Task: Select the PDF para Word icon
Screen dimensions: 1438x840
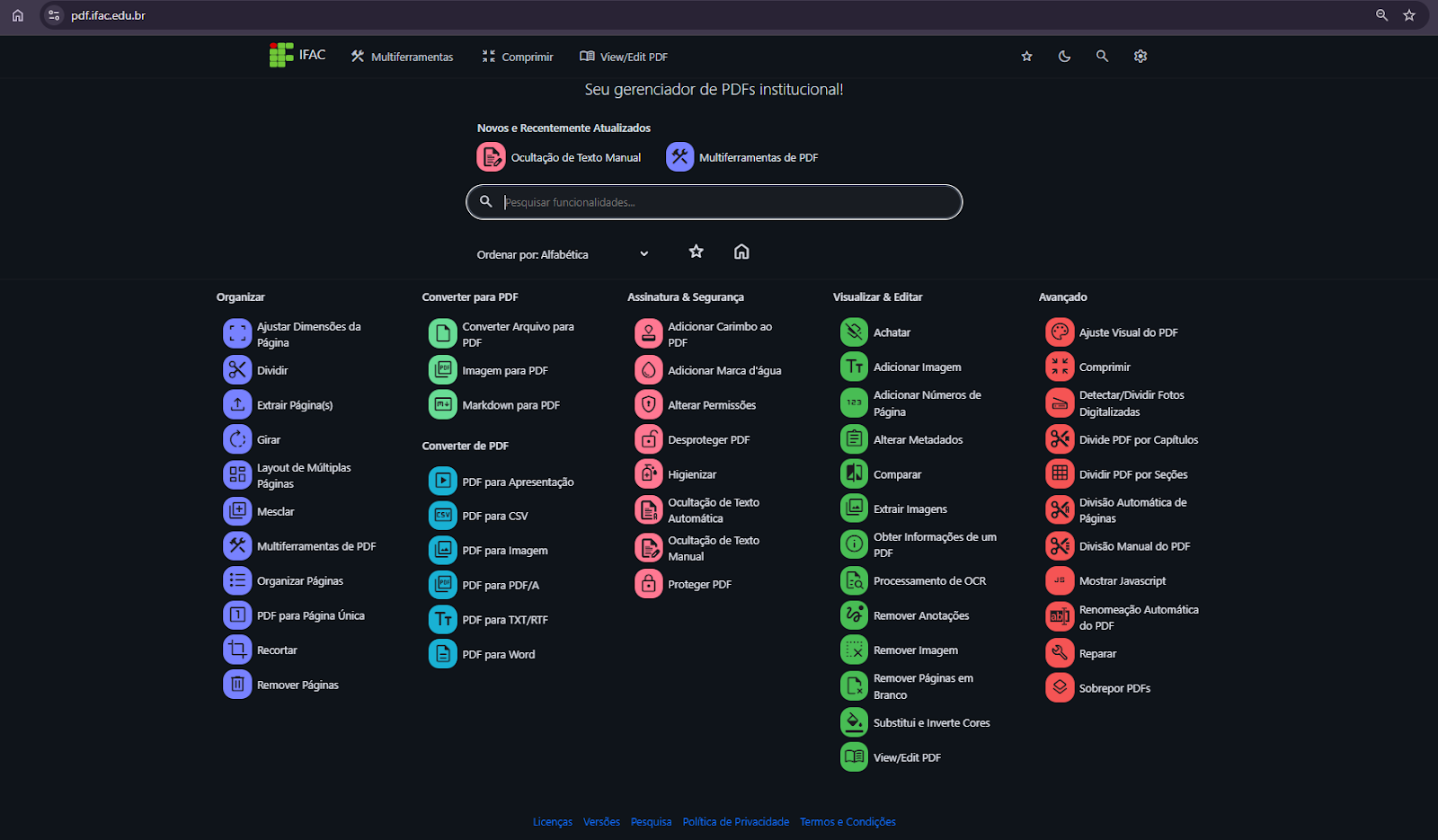Action: click(442, 654)
